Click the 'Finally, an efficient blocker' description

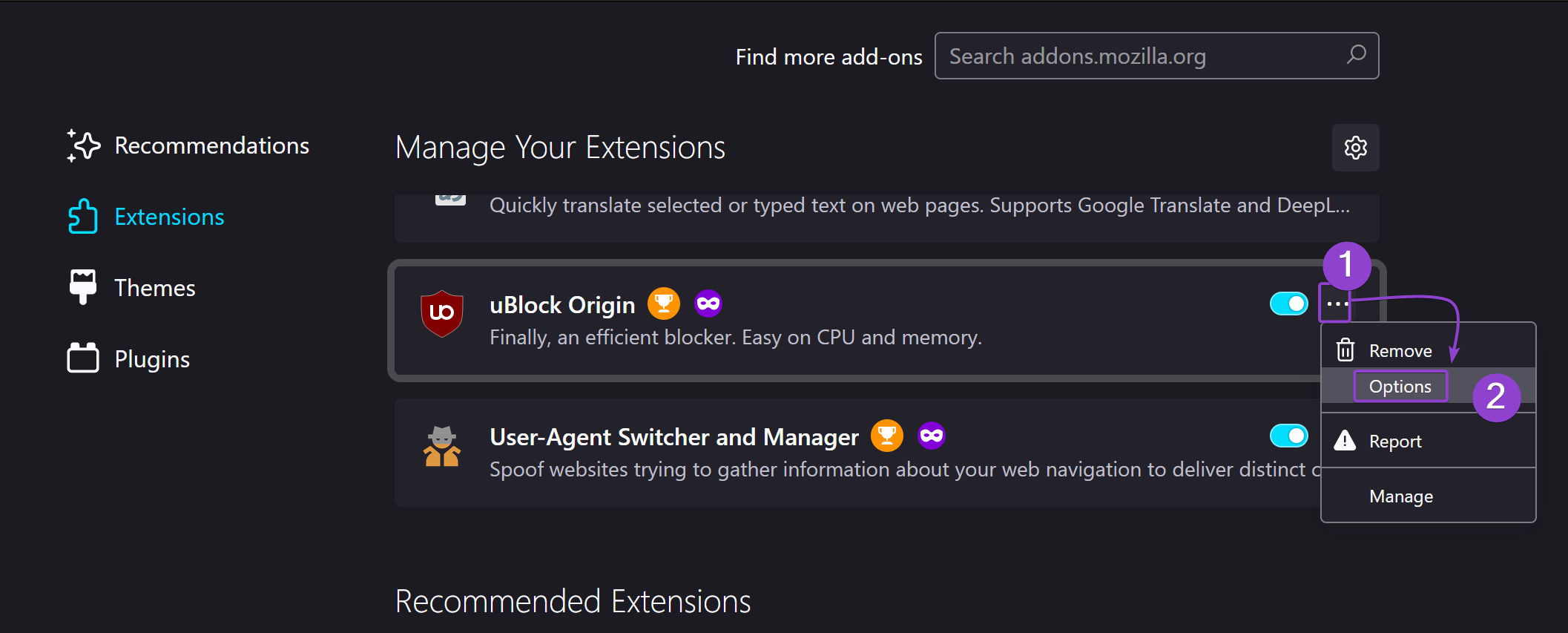[736, 338]
